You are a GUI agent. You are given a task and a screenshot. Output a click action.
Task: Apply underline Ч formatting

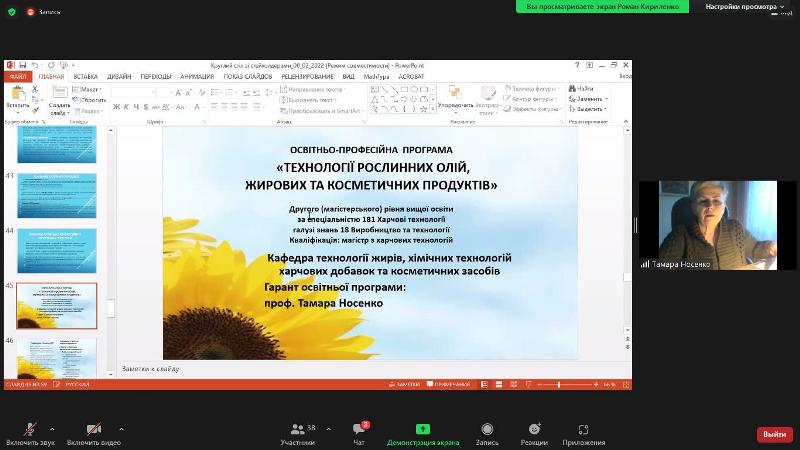pos(136,107)
